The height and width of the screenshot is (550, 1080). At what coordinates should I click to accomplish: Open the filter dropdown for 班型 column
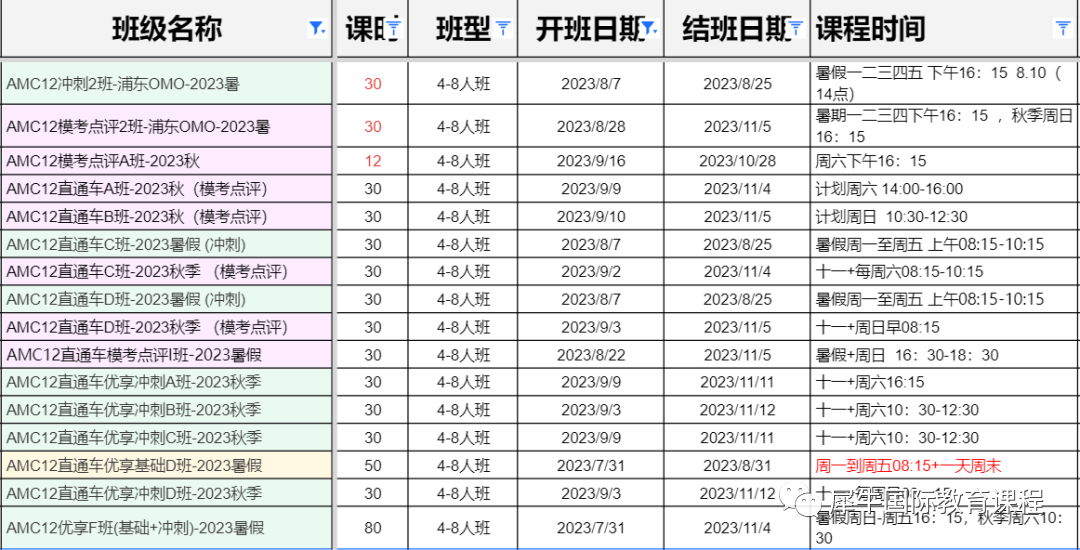pos(503,28)
